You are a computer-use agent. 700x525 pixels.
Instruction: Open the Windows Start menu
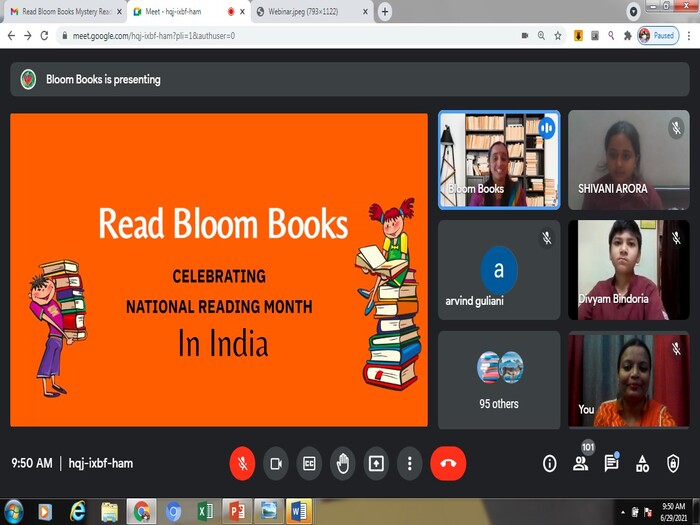(x=13, y=512)
